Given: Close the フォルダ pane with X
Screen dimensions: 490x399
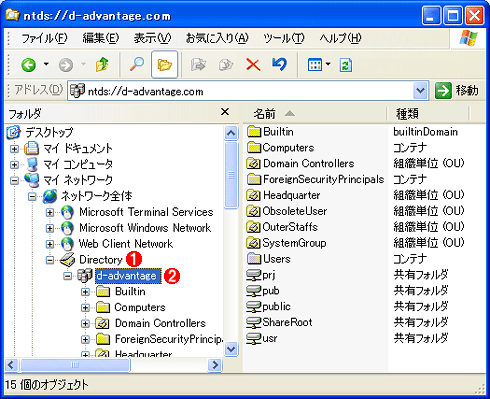Looking at the screenshot, I should tap(225, 112).
